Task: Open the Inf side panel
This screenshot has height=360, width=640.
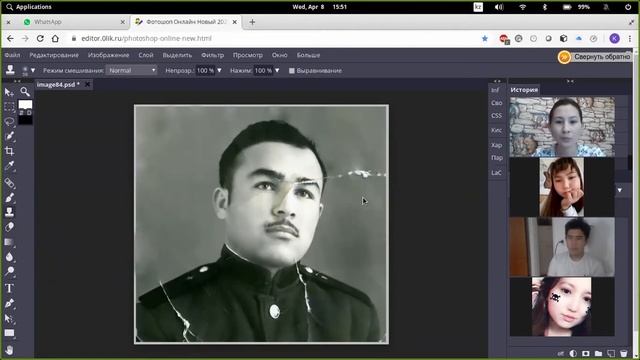Action: coord(496,90)
